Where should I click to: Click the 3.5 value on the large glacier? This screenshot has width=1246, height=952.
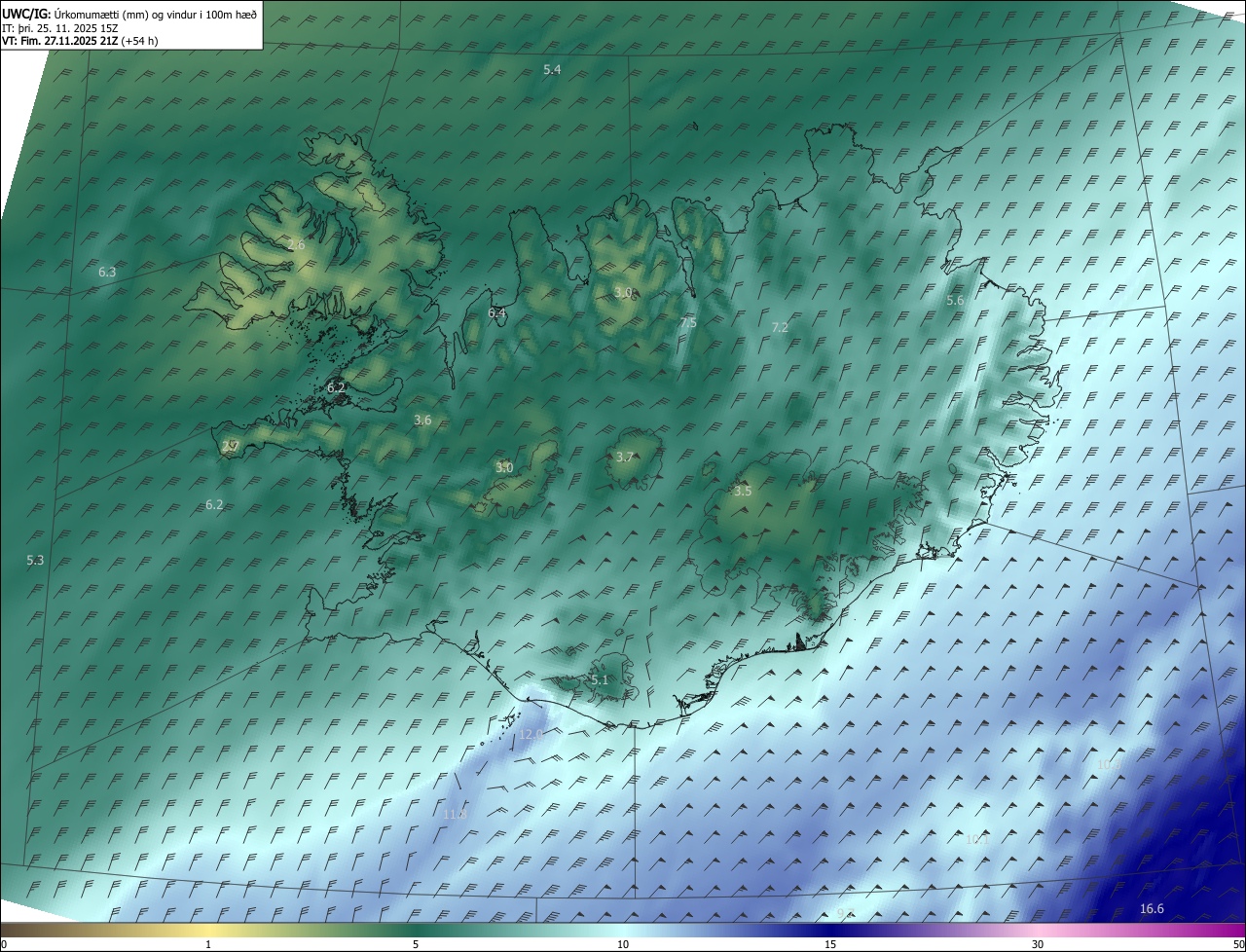(743, 491)
